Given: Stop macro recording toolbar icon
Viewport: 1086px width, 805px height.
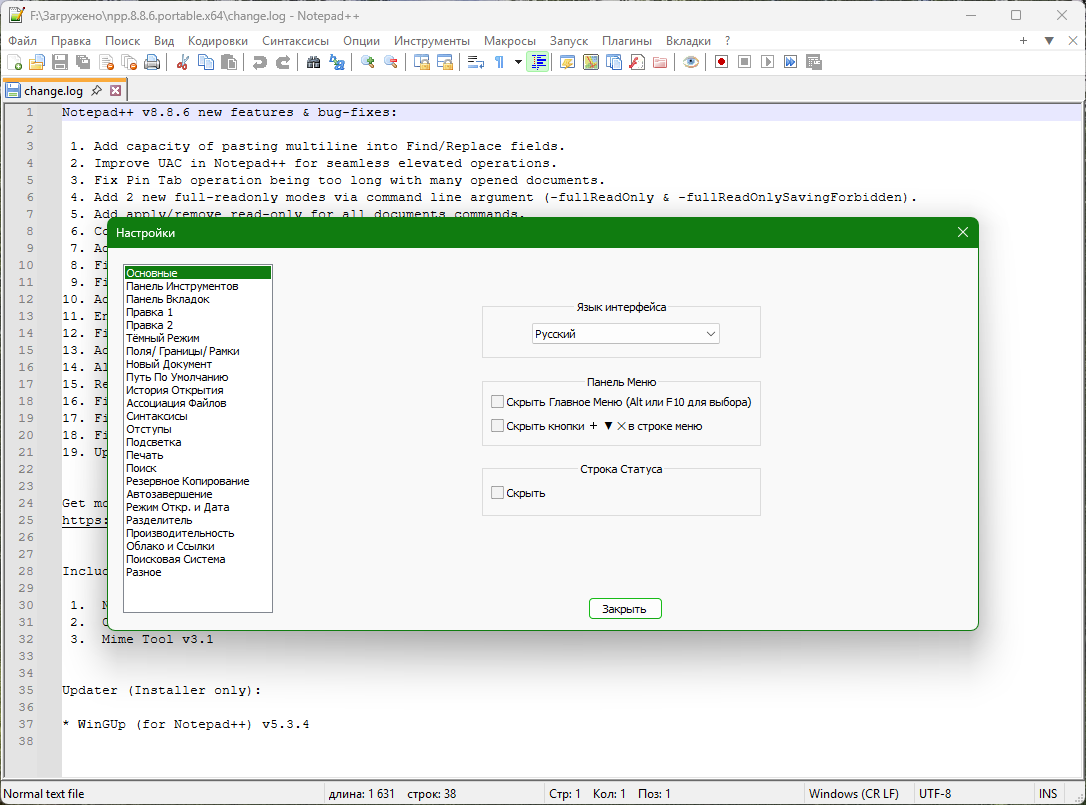Looking at the screenshot, I should click(745, 62).
